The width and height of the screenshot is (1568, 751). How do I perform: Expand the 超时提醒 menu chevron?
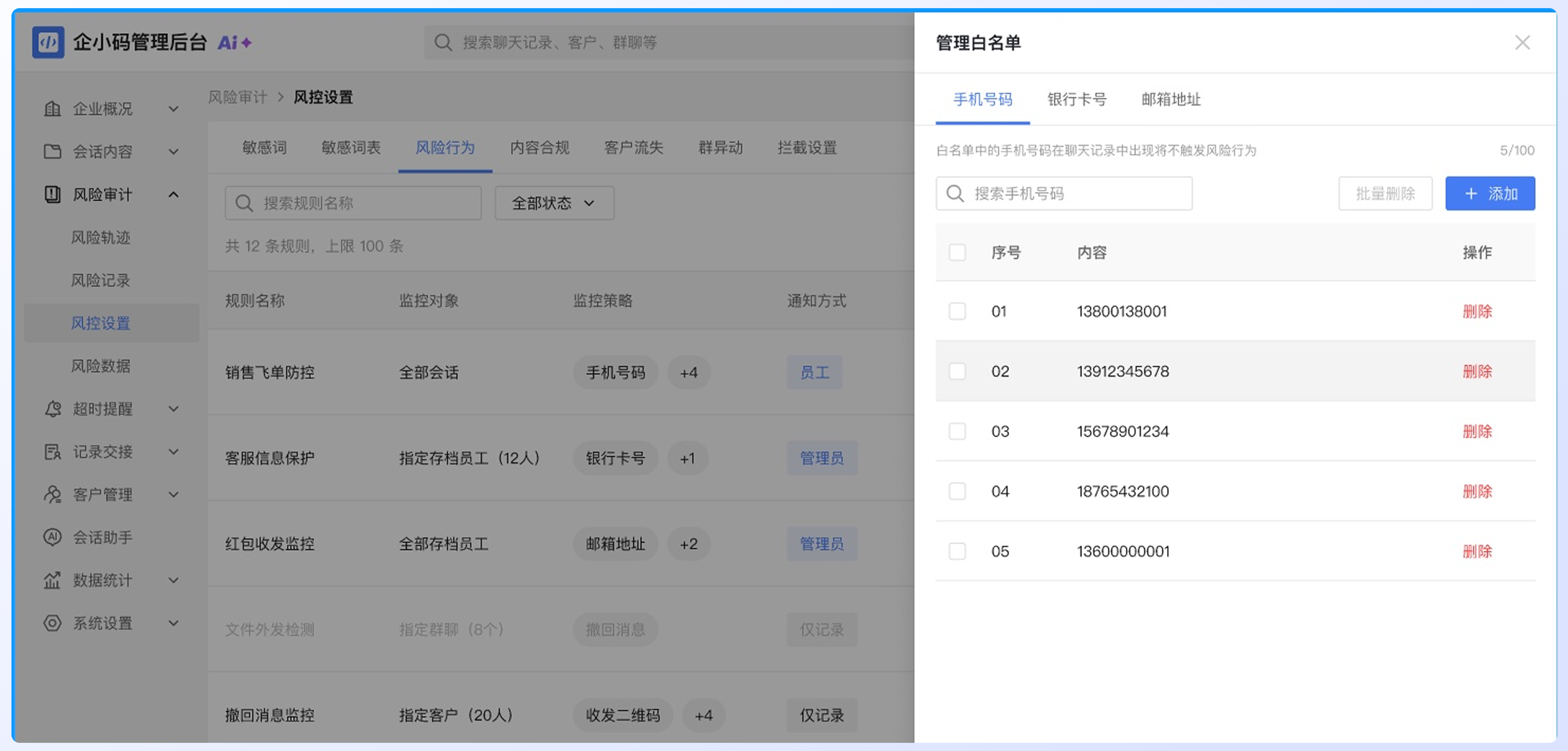(174, 409)
